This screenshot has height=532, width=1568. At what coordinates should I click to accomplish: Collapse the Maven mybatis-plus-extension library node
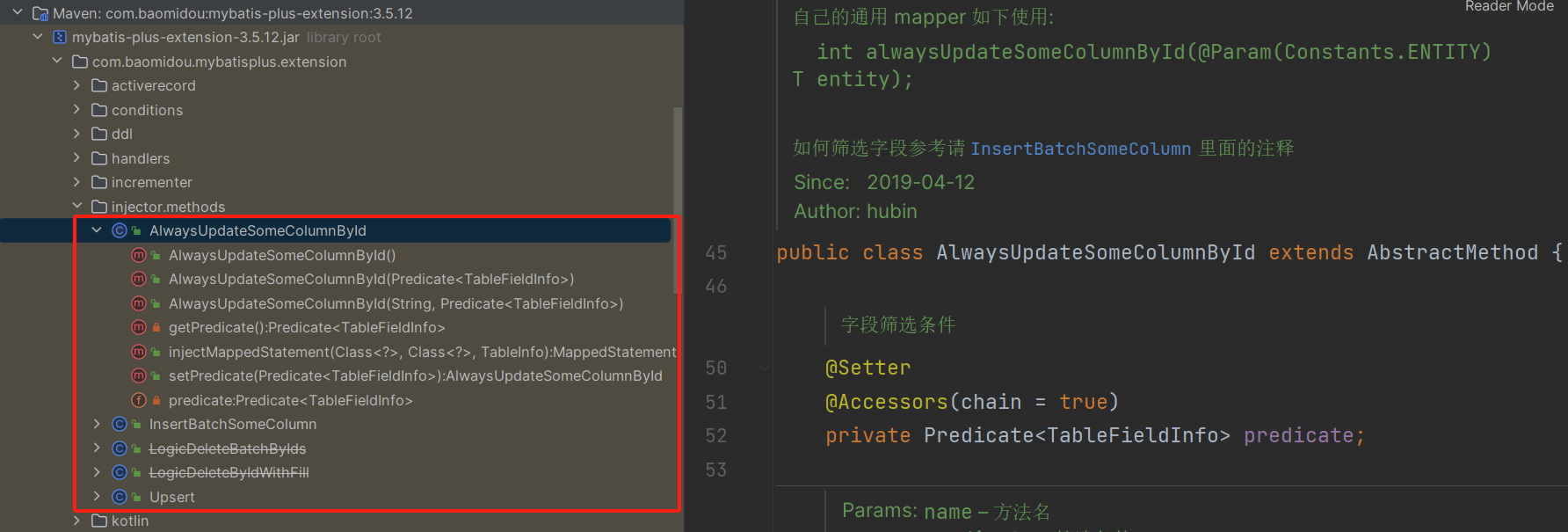point(18,13)
